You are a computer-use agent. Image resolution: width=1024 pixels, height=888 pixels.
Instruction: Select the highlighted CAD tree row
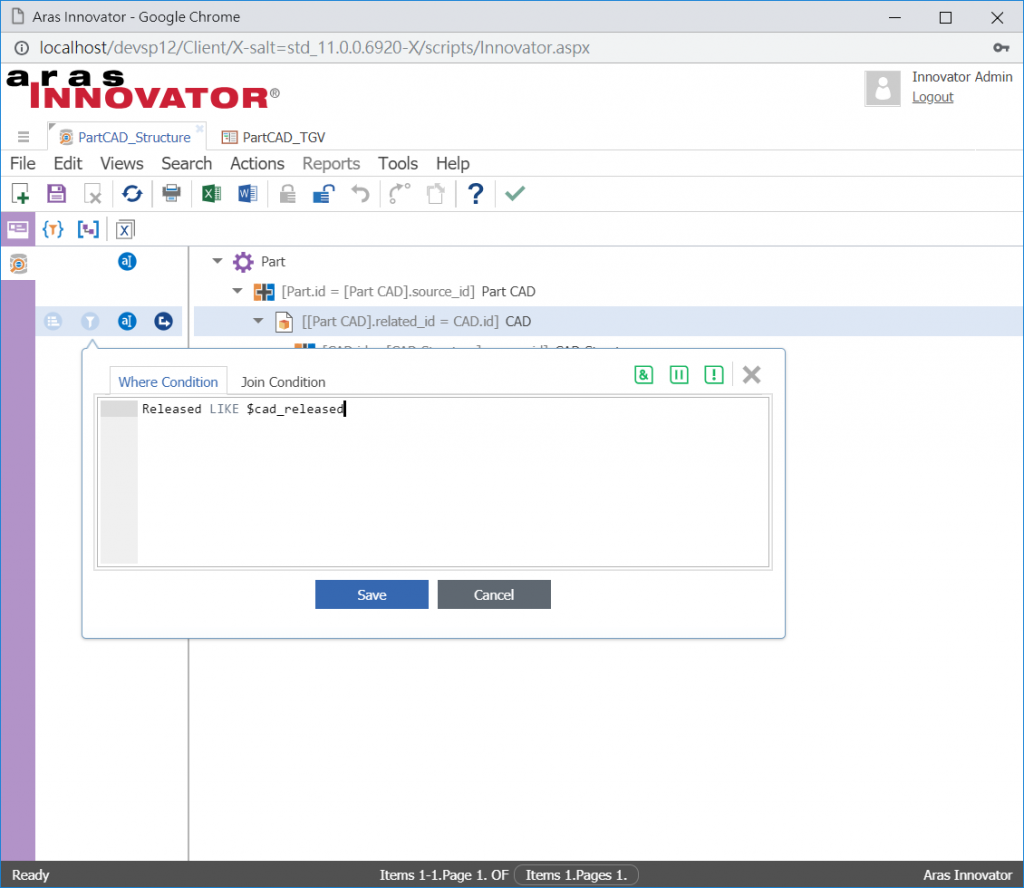point(607,321)
